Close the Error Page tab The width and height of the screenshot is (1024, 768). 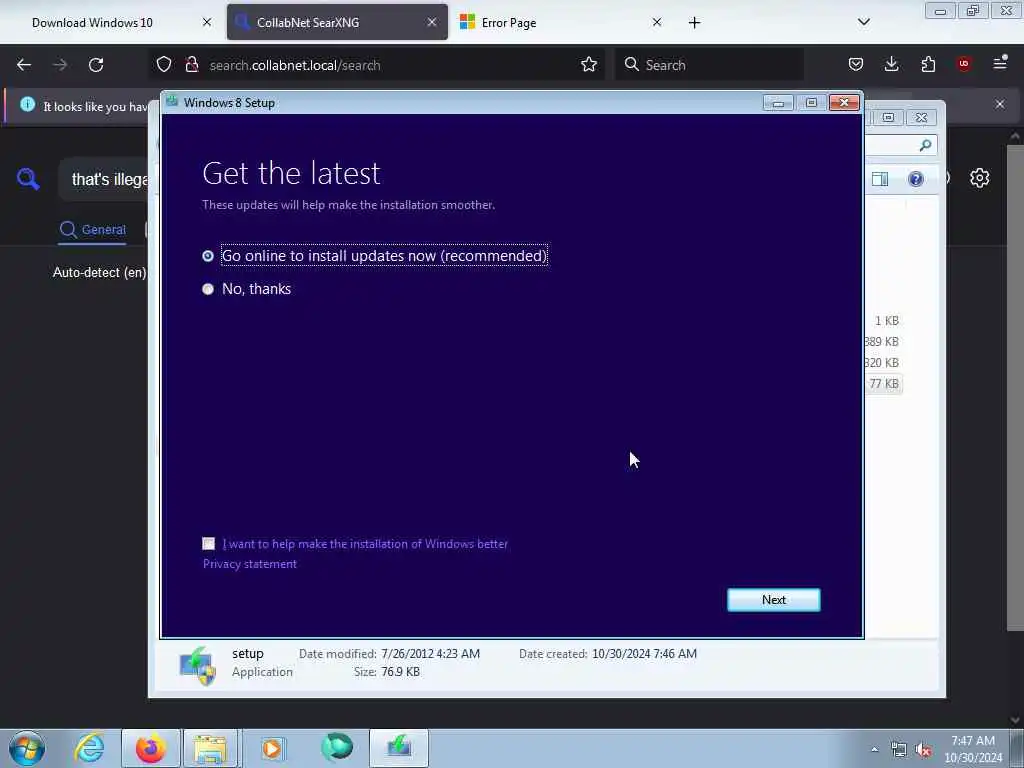coord(657,22)
